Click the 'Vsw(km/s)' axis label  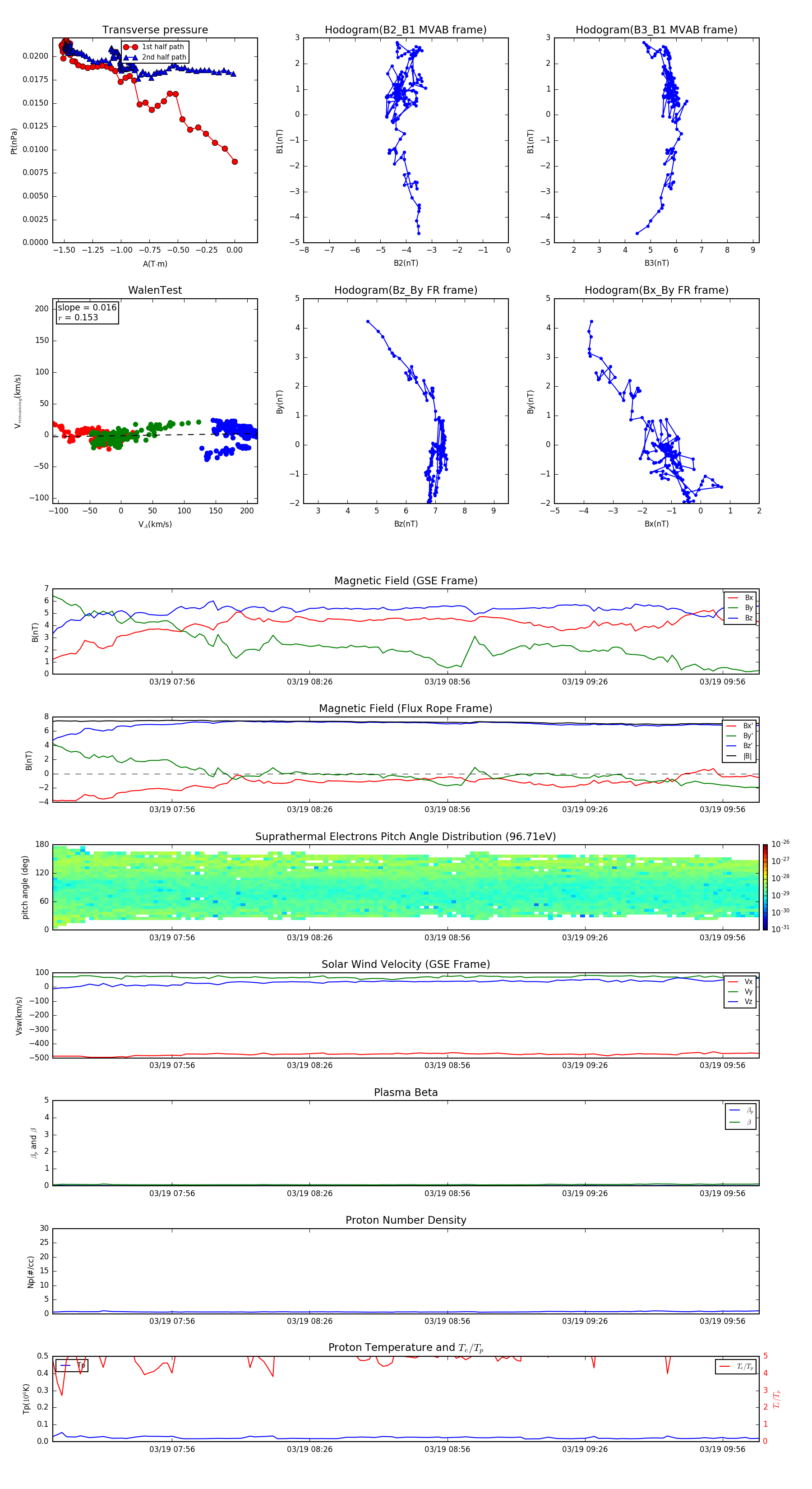[x=19, y=1016]
